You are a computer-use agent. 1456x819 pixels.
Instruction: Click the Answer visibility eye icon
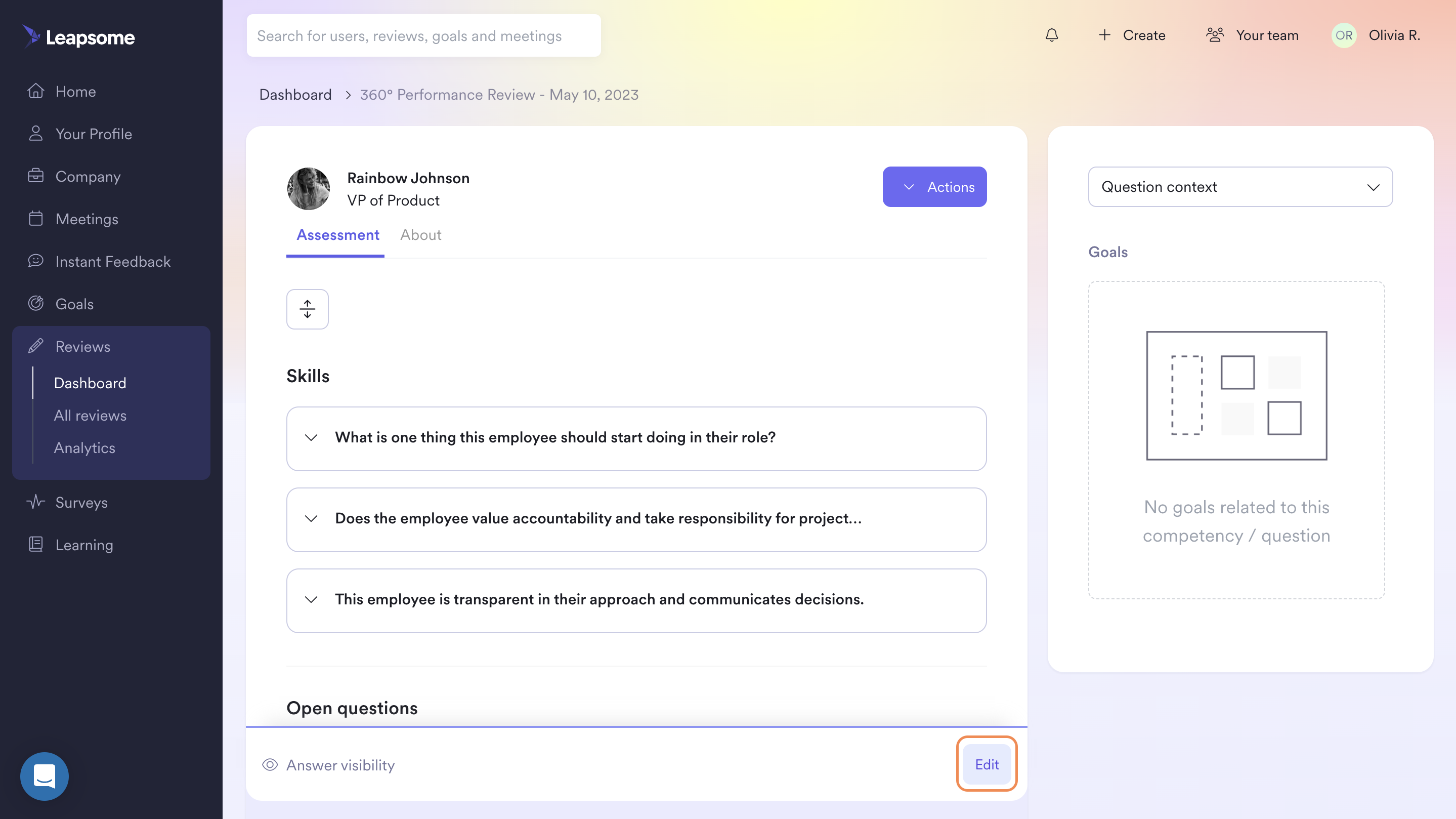click(270, 765)
